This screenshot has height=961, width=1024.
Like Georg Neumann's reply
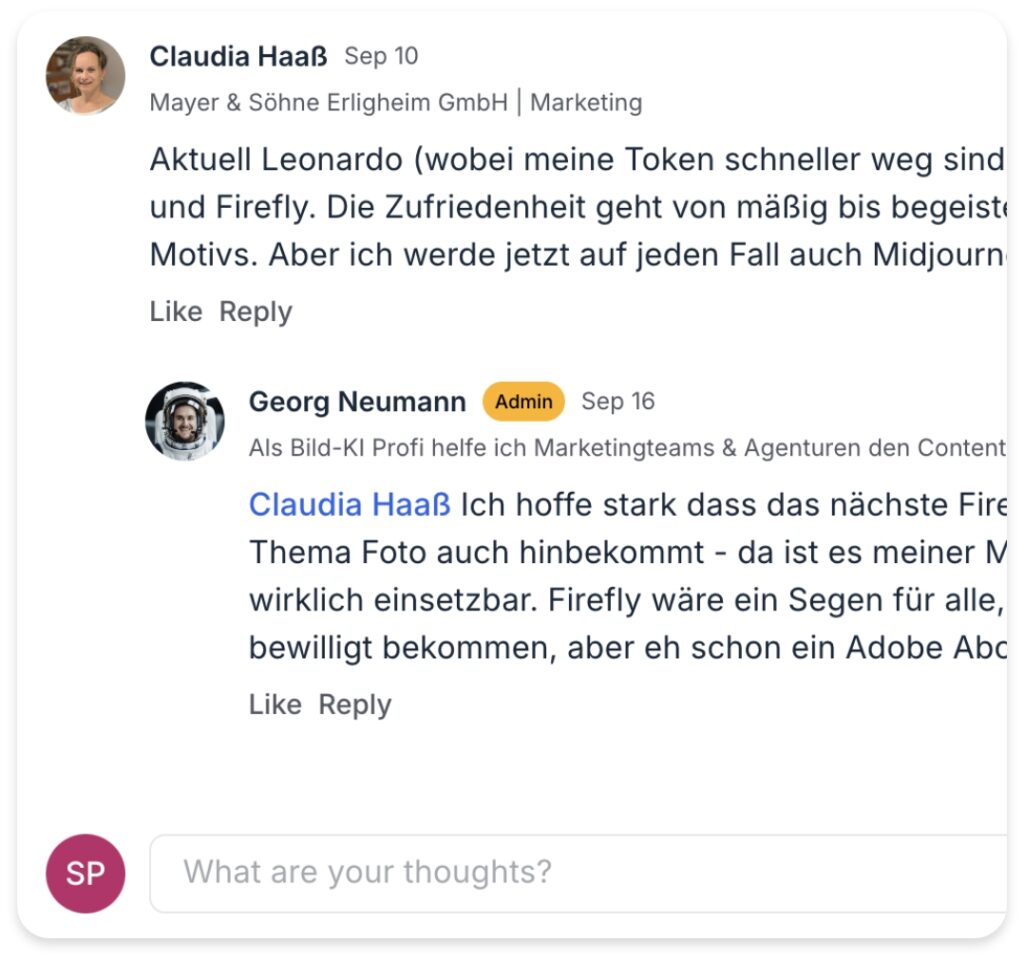tap(275, 705)
